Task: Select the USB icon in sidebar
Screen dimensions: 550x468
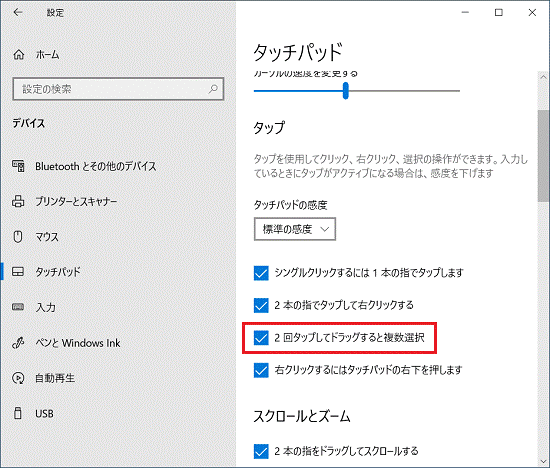Action: [x=18, y=413]
